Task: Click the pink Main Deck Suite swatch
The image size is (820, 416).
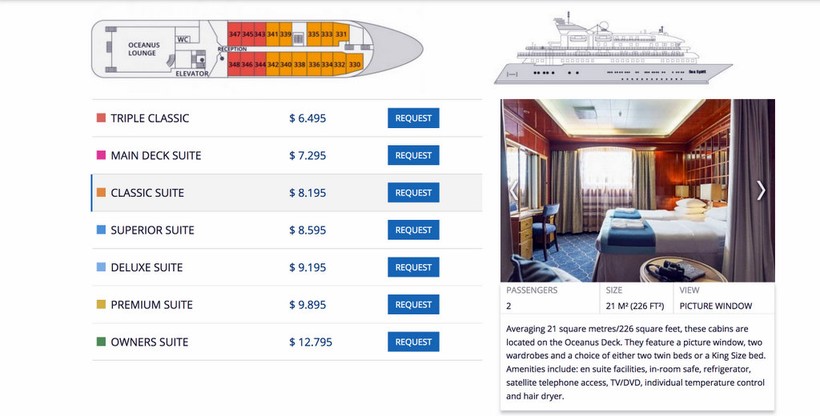Action: (x=101, y=155)
